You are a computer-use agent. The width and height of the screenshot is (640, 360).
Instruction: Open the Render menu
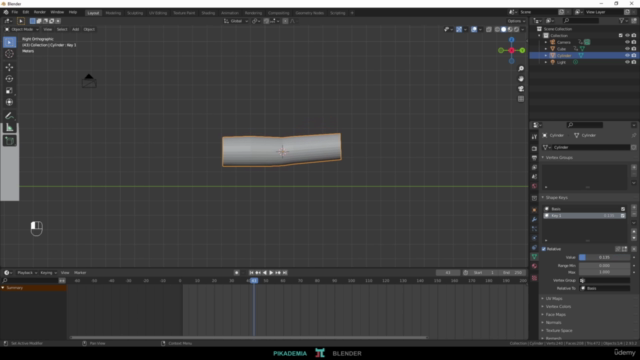tap(40, 12)
